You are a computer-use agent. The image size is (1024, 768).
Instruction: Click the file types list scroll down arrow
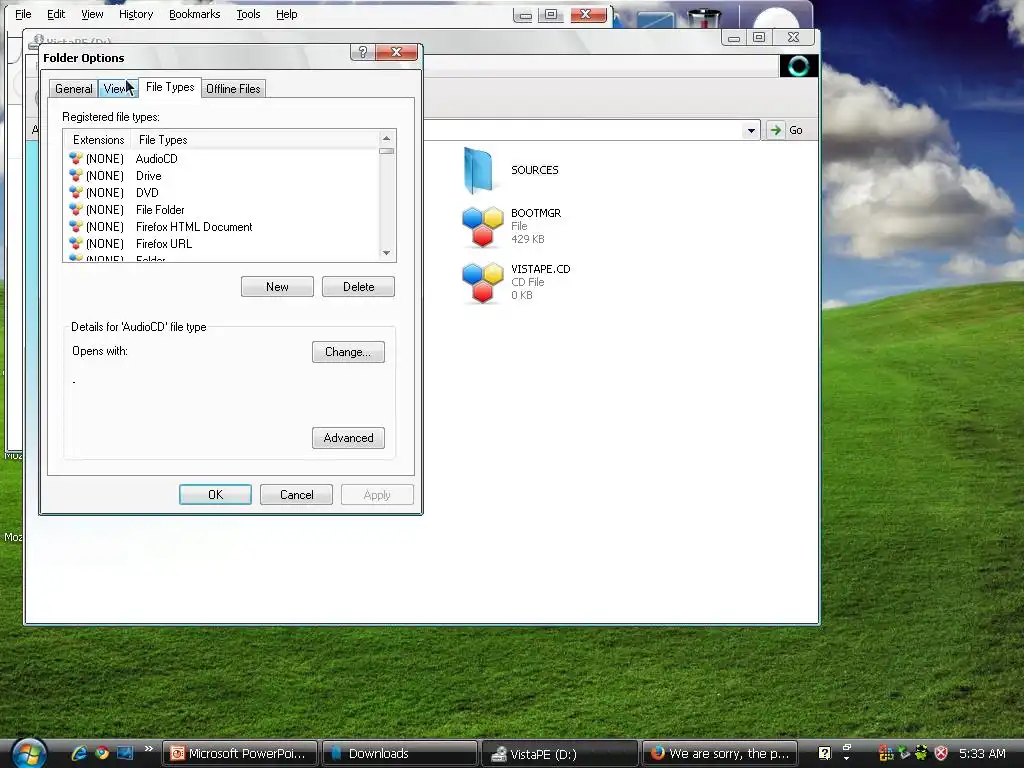(x=387, y=253)
